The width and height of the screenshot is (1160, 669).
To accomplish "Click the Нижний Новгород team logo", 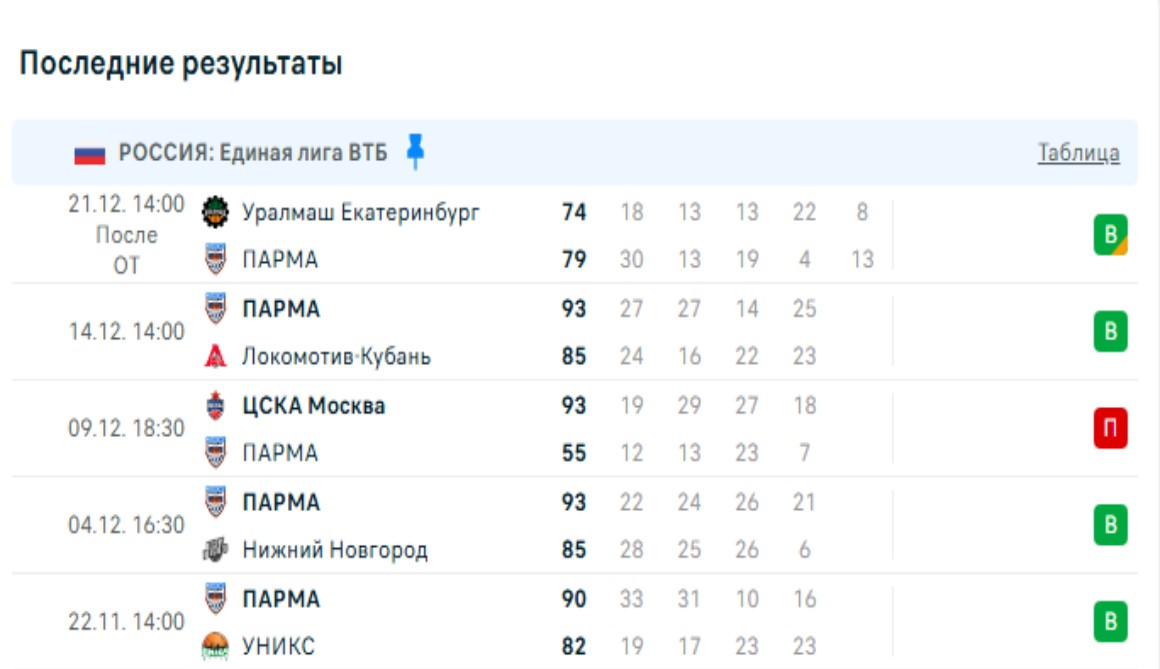I will click(215, 550).
